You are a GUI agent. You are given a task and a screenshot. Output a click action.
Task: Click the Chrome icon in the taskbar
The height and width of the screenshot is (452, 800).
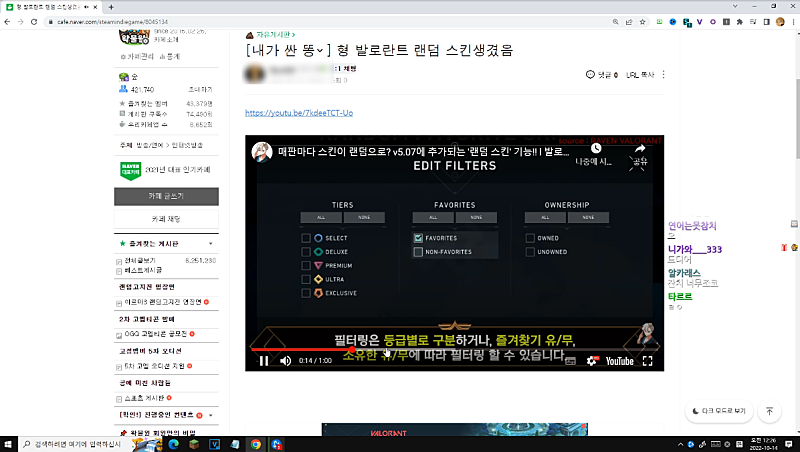point(256,444)
